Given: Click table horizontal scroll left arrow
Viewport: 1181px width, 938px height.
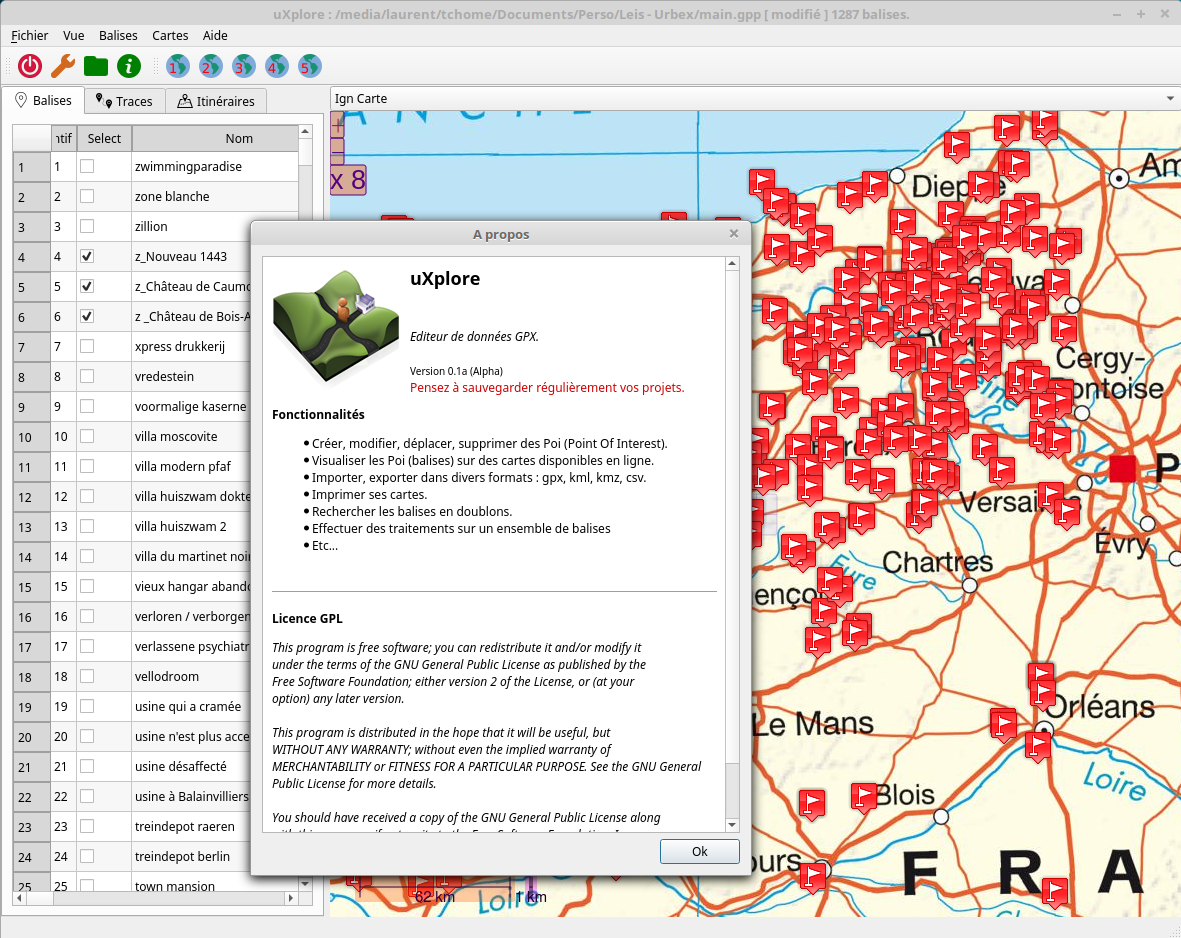Looking at the screenshot, I should pos(20,898).
